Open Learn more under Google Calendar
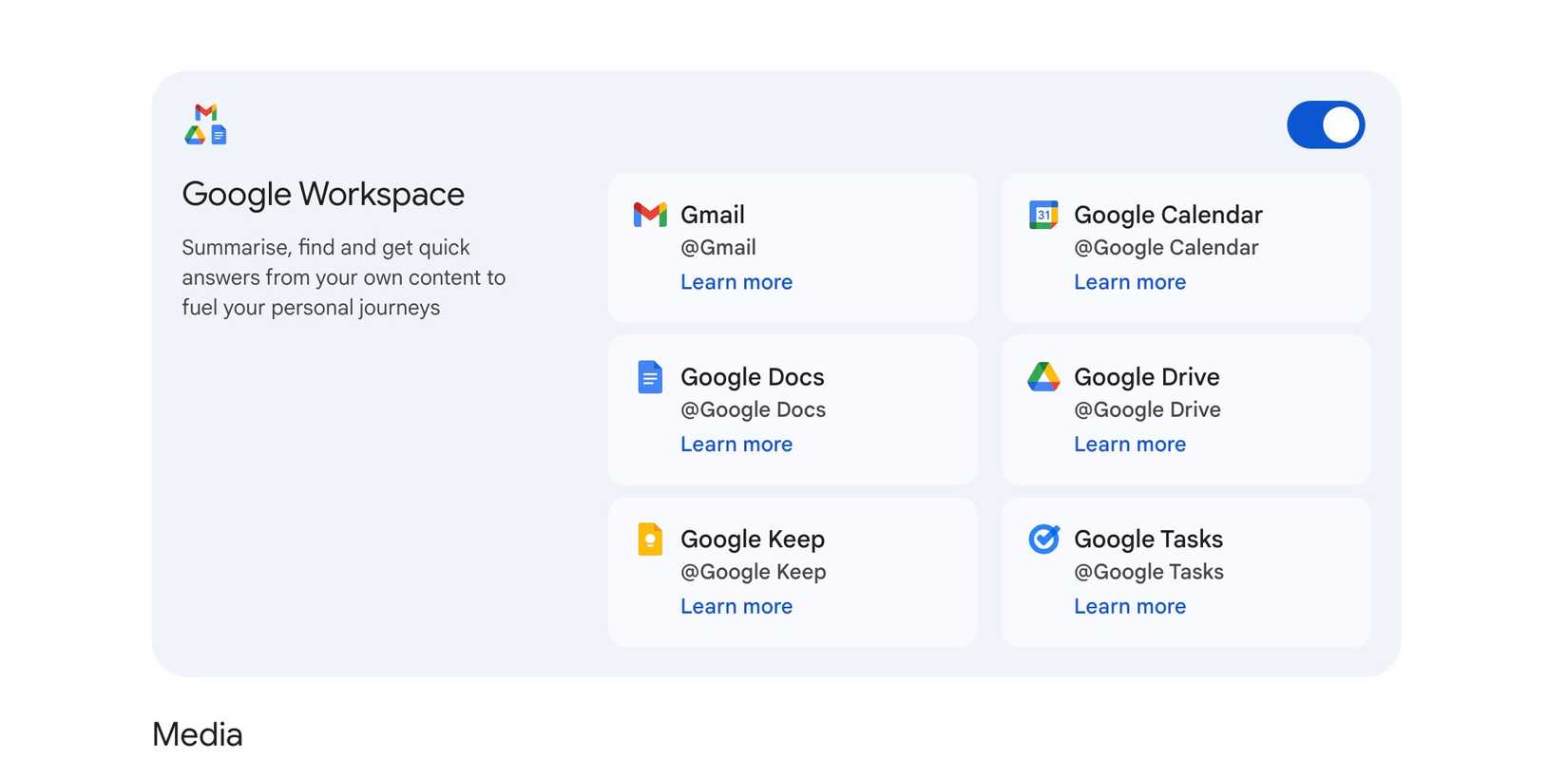1568x778 pixels. (1130, 282)
